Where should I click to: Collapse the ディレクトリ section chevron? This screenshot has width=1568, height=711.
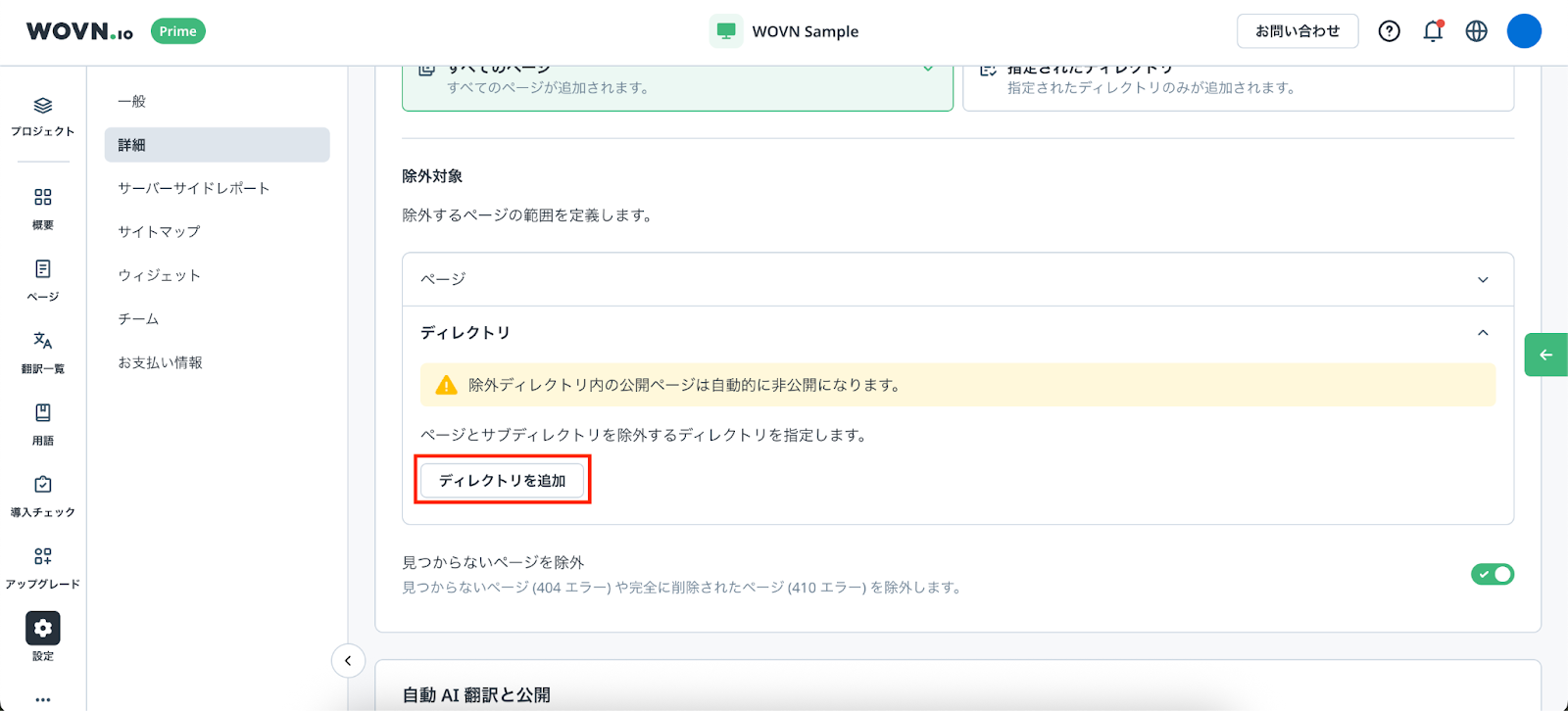point(1483,333)
